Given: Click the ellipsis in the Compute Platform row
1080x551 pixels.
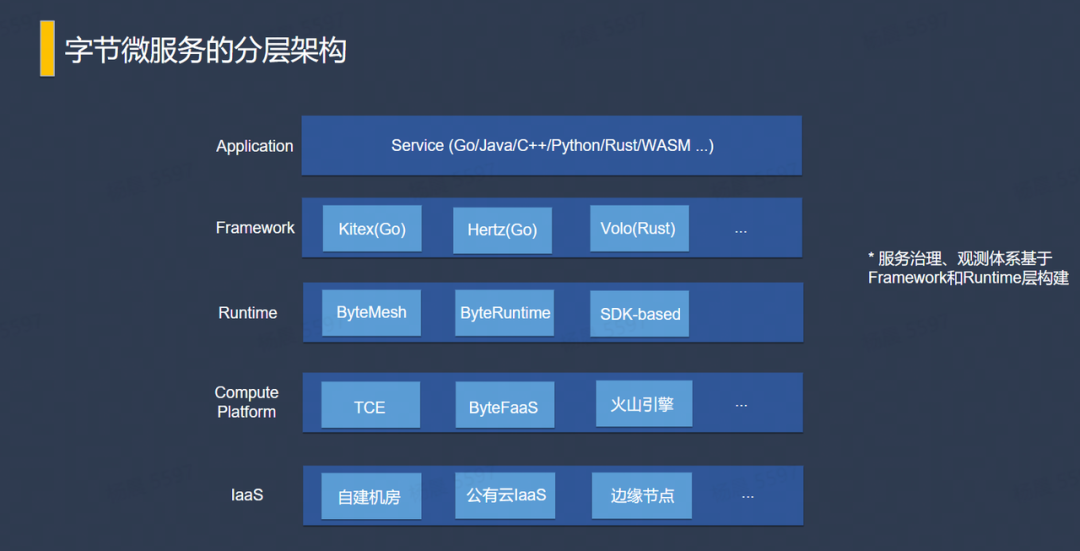Looking at the screenshot, I should (x=741, y=405).
